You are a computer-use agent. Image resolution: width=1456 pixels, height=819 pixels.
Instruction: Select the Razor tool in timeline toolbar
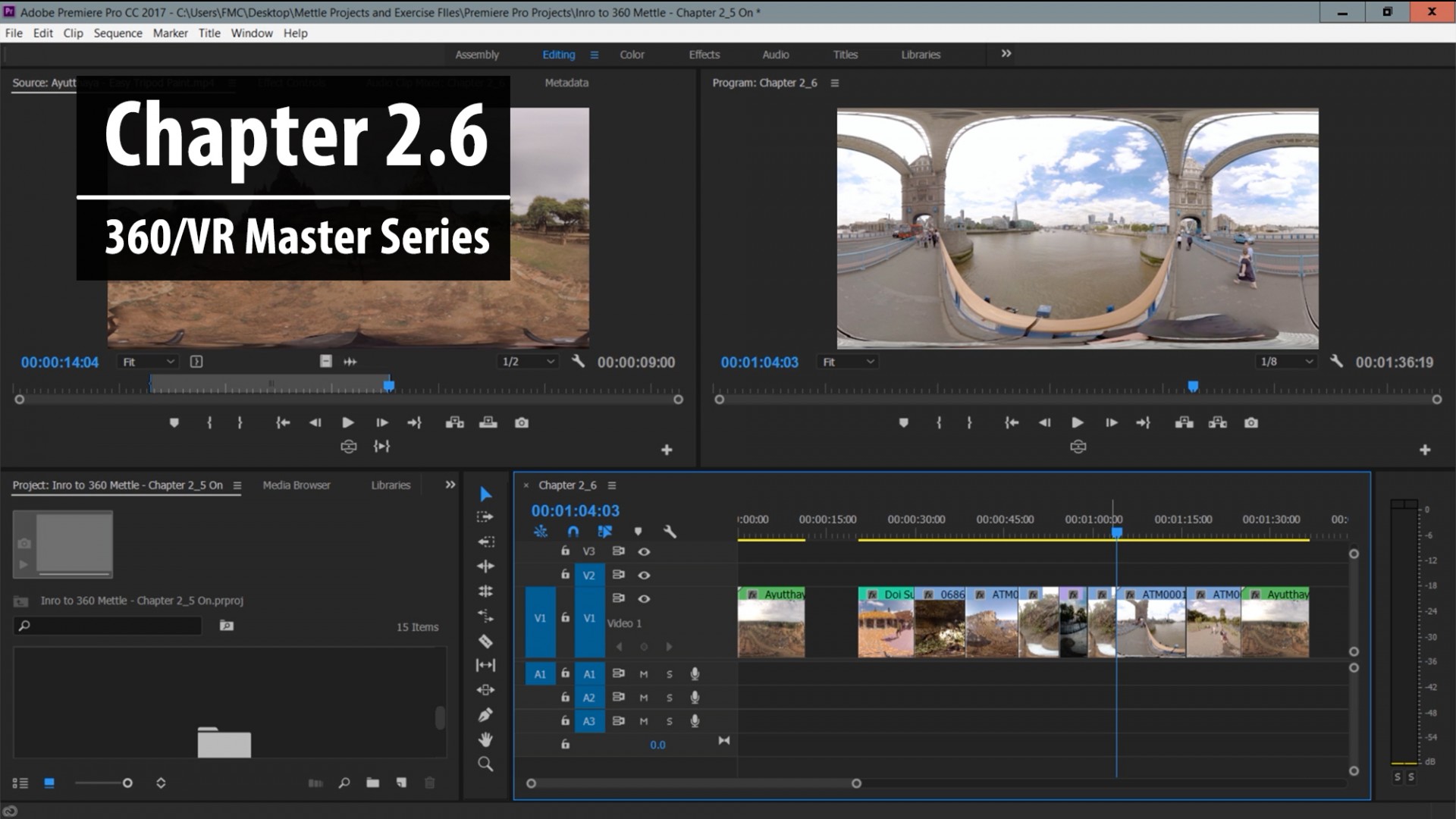pyautogui.click(x=486, y=641)
